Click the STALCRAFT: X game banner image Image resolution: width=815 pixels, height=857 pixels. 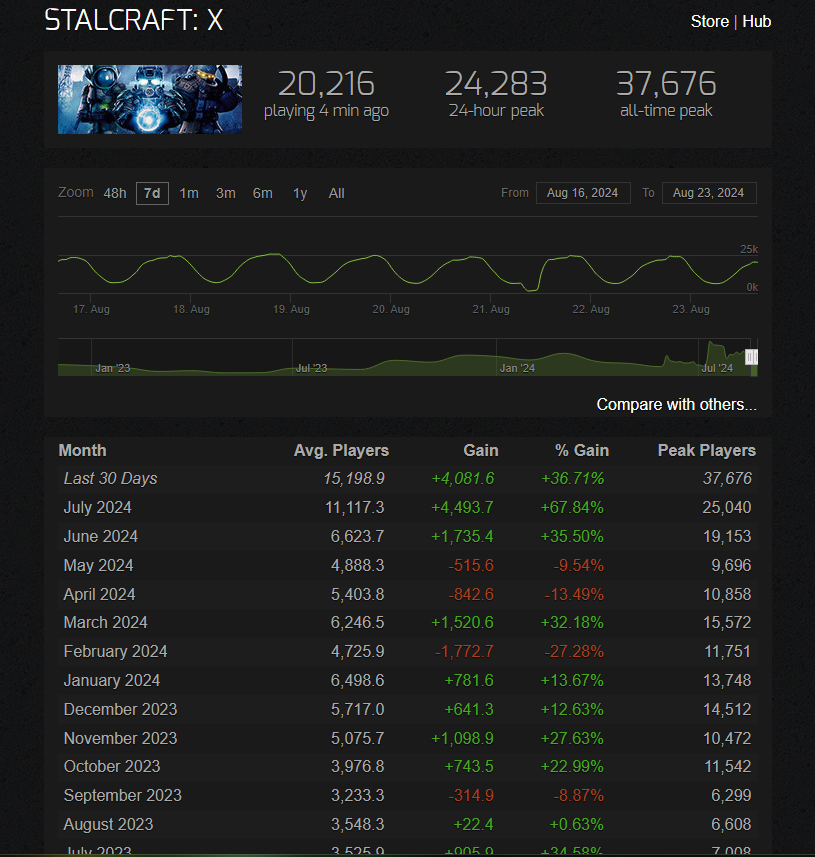click(x=150, y=99)
